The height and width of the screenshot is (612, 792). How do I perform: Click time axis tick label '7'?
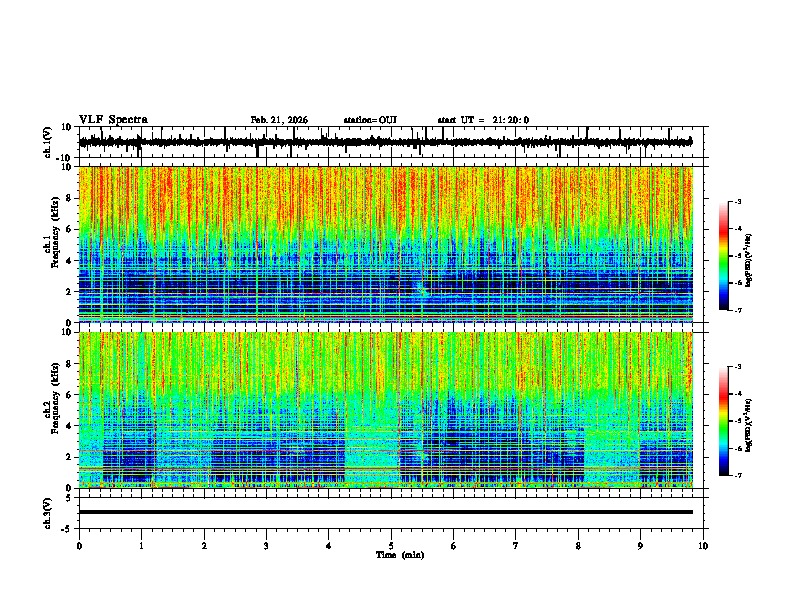tap(516, 546)
